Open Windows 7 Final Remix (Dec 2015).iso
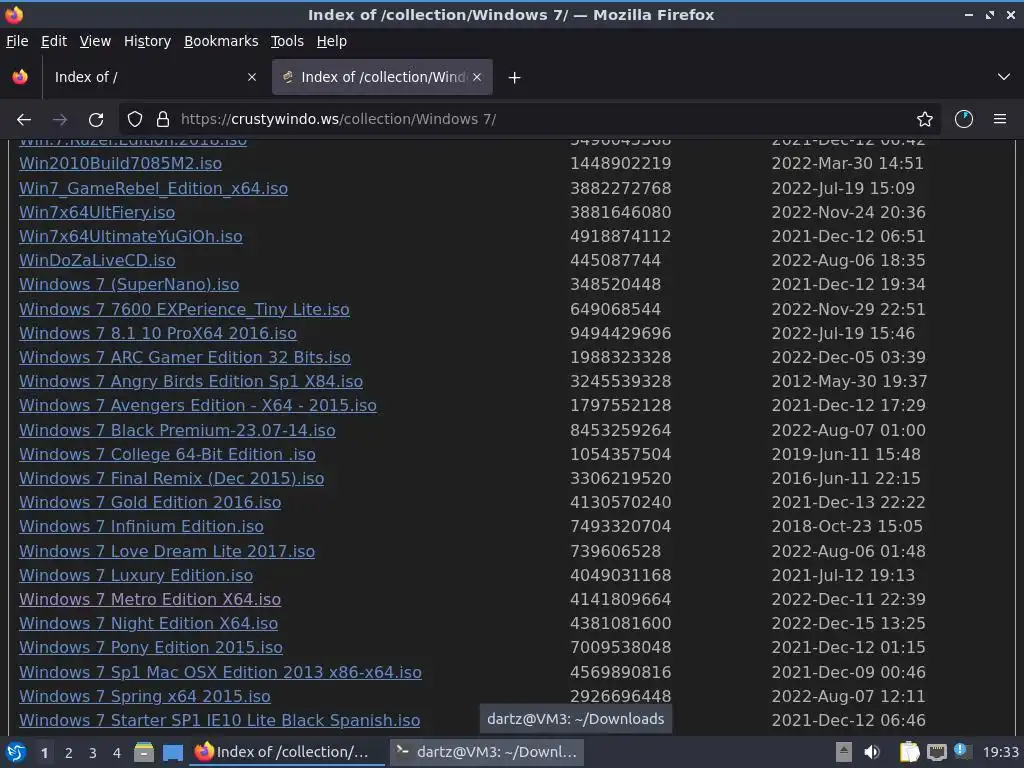1024x768 pixels. (x=171, y=479)
